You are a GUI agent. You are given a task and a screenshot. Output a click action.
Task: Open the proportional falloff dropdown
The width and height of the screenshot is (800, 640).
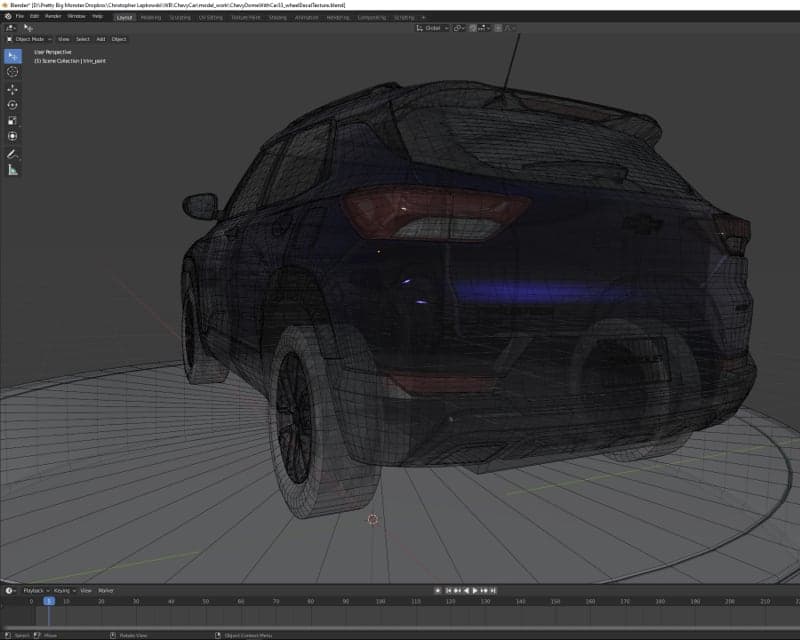[509, 28]
